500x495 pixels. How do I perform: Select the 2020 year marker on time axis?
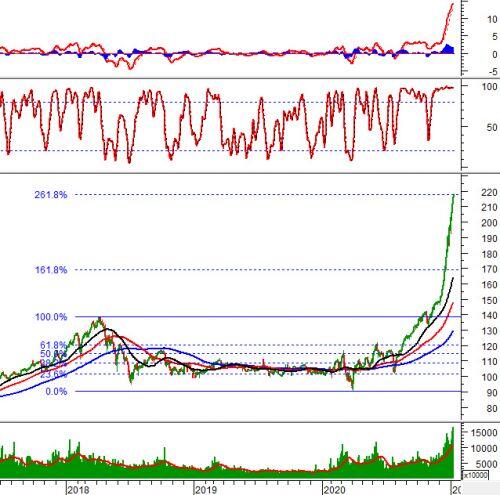pos(335,490)
